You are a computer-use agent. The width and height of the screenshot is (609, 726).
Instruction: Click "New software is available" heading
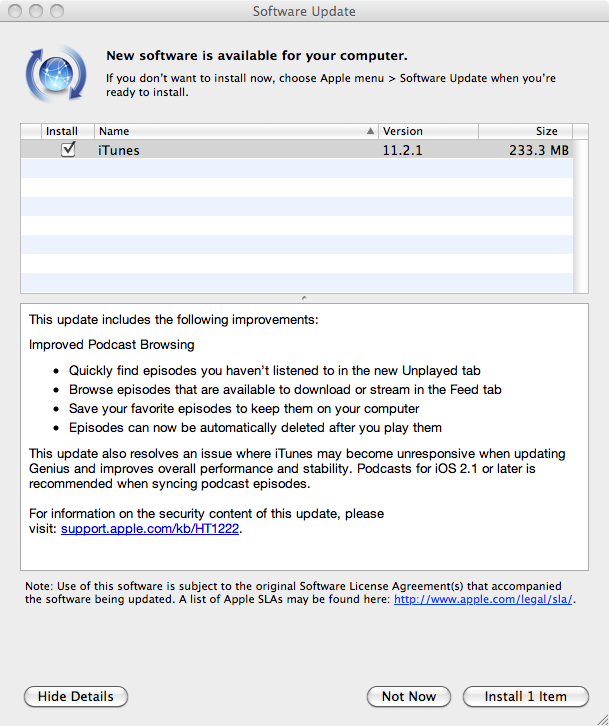(x=257, y=56)
